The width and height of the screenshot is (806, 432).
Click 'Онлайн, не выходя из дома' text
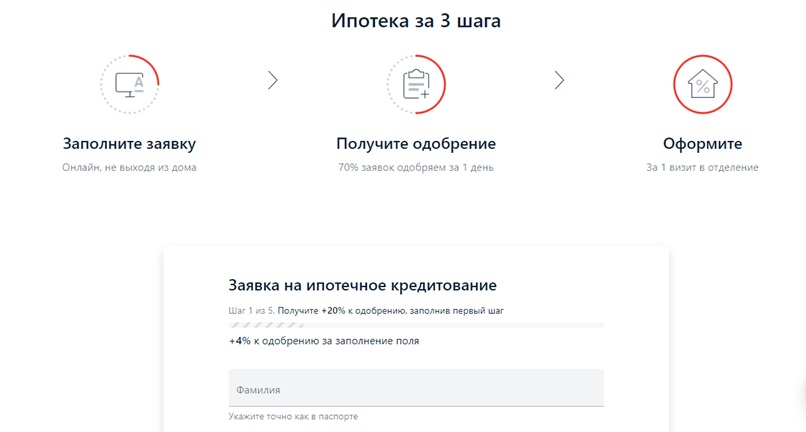[130, 167]
